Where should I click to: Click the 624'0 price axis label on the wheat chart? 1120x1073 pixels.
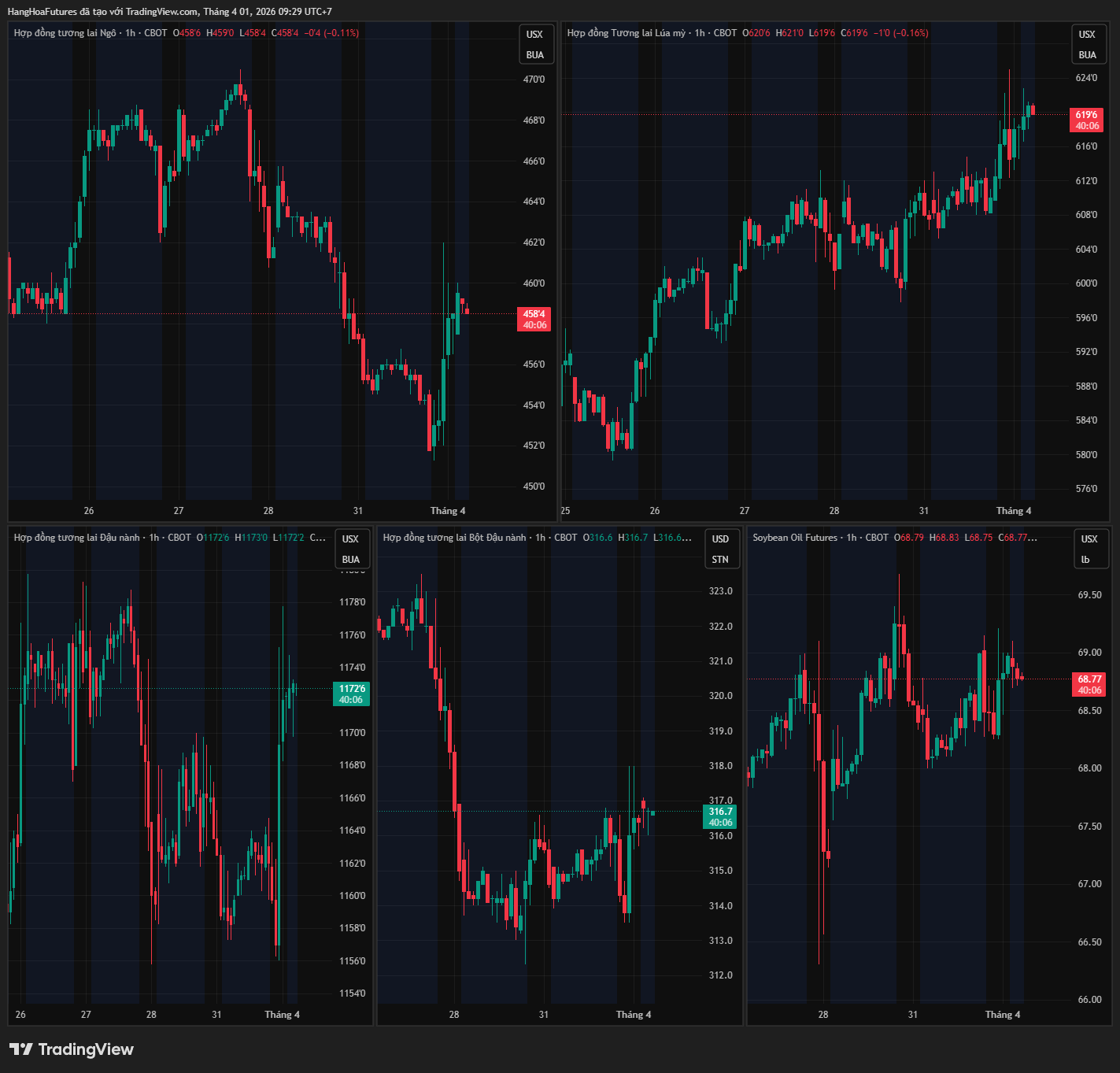click(x=1087, y=78)
